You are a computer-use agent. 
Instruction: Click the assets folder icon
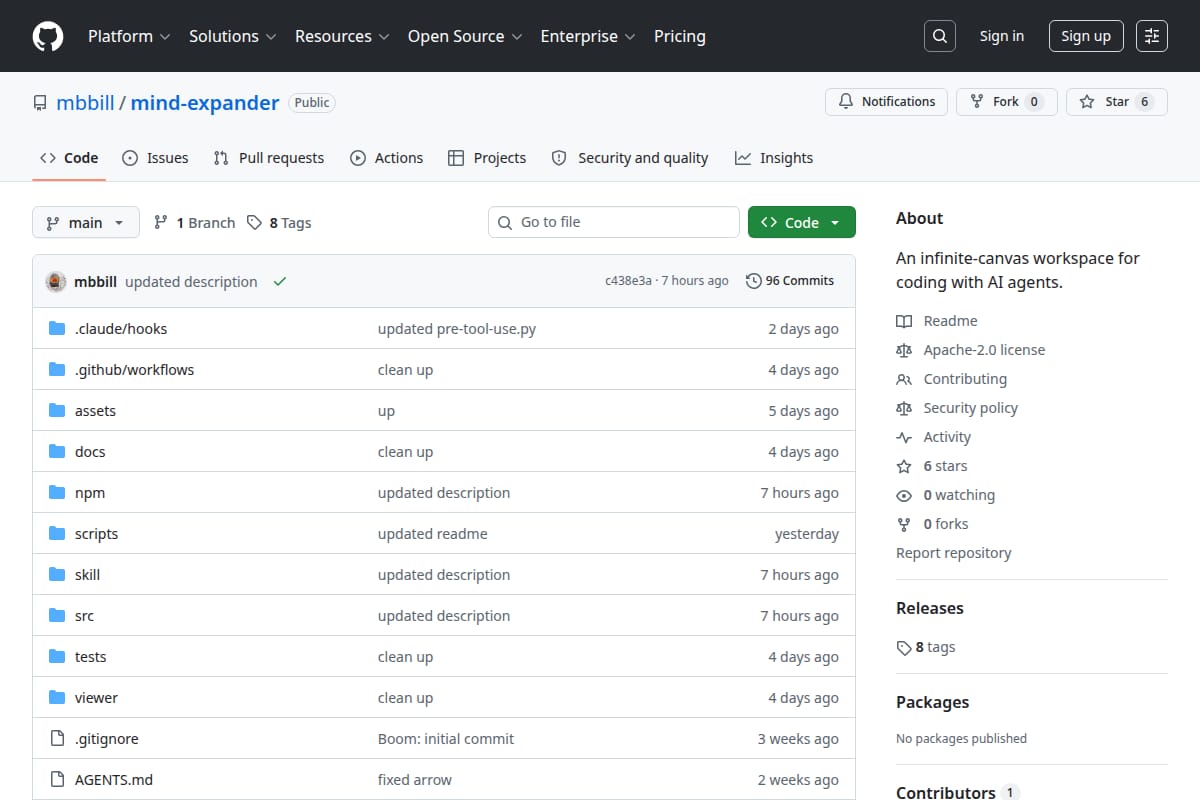[57, 411]
